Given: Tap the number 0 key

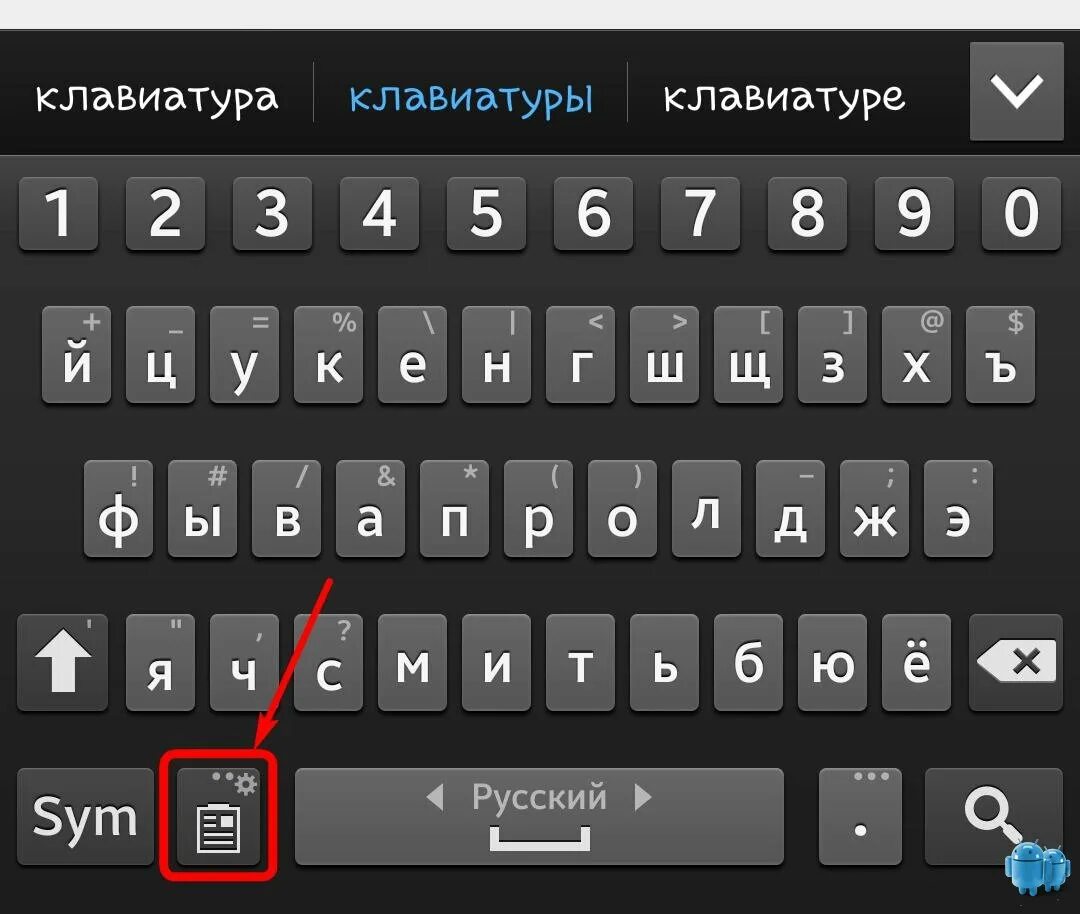Looking at the screenshot, I should 1021,214.
